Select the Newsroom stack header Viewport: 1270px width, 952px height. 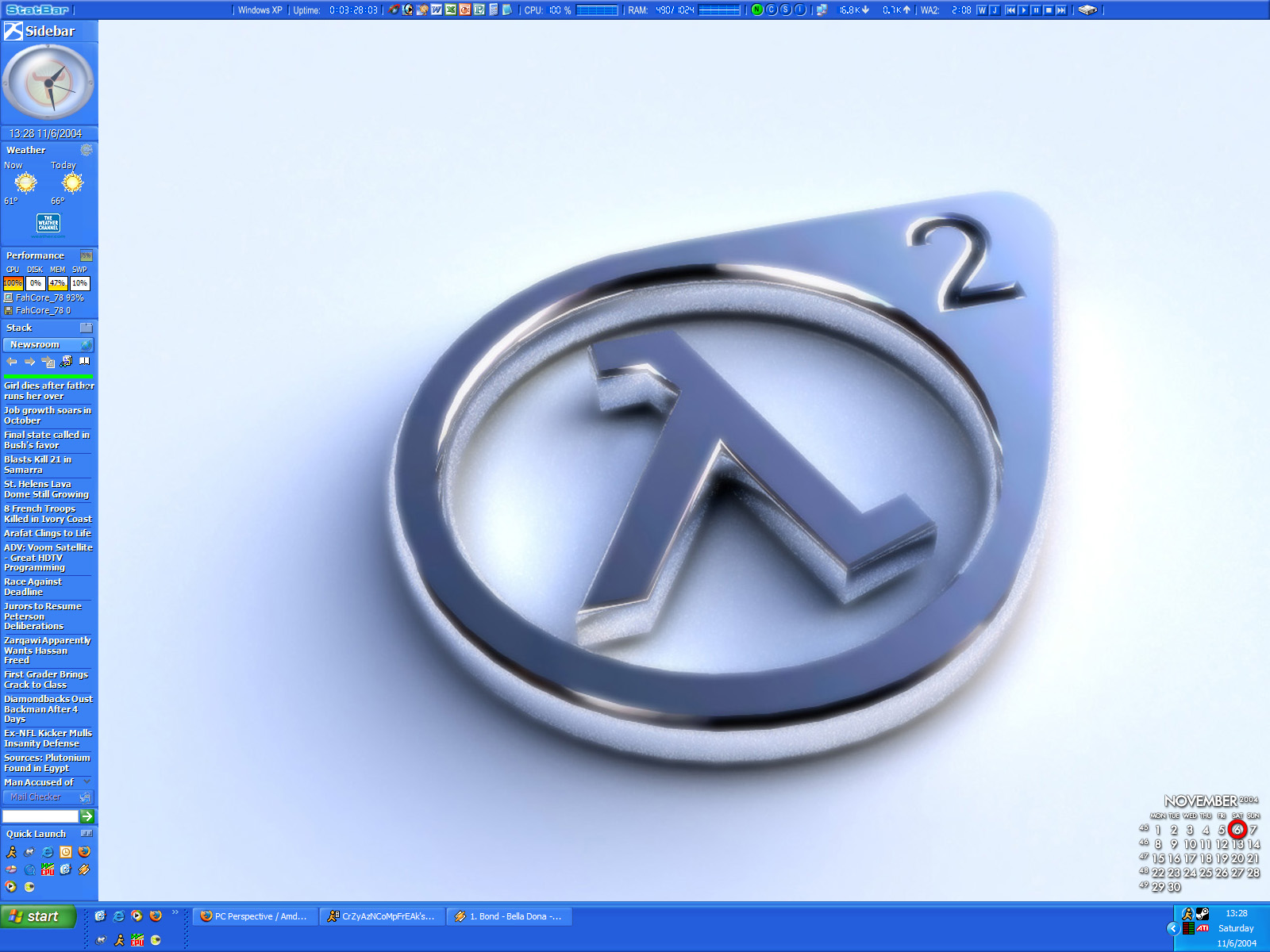point(48,344)
